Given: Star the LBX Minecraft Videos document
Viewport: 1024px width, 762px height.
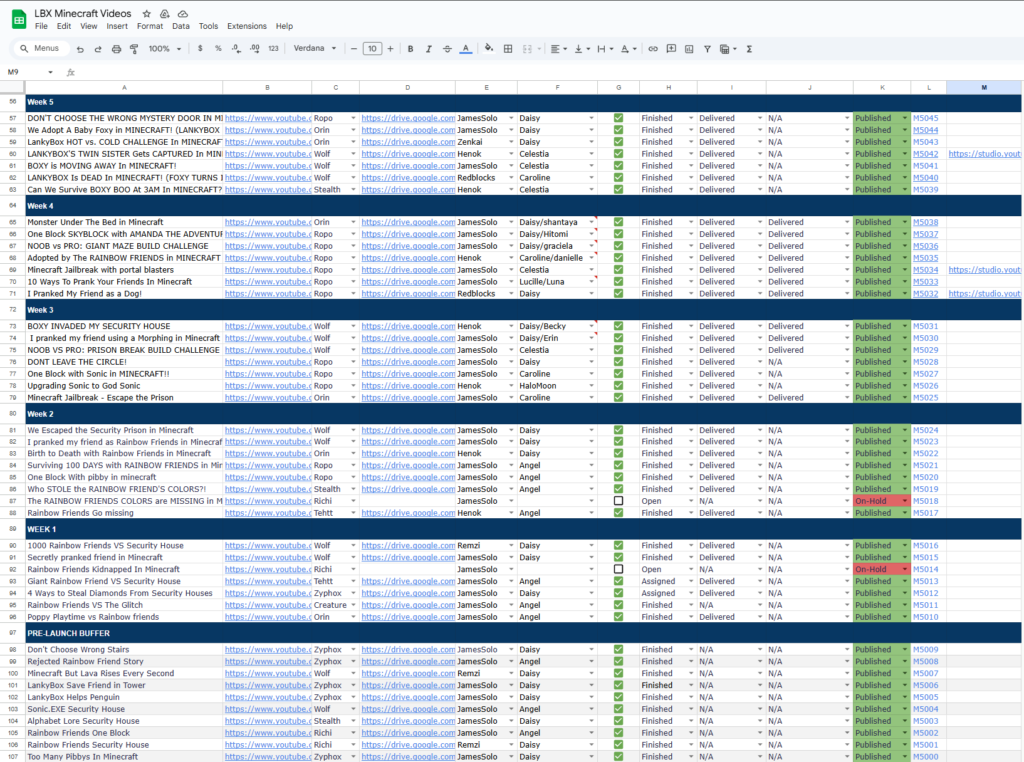Looking at the screenshot, I should coord(147,14).
